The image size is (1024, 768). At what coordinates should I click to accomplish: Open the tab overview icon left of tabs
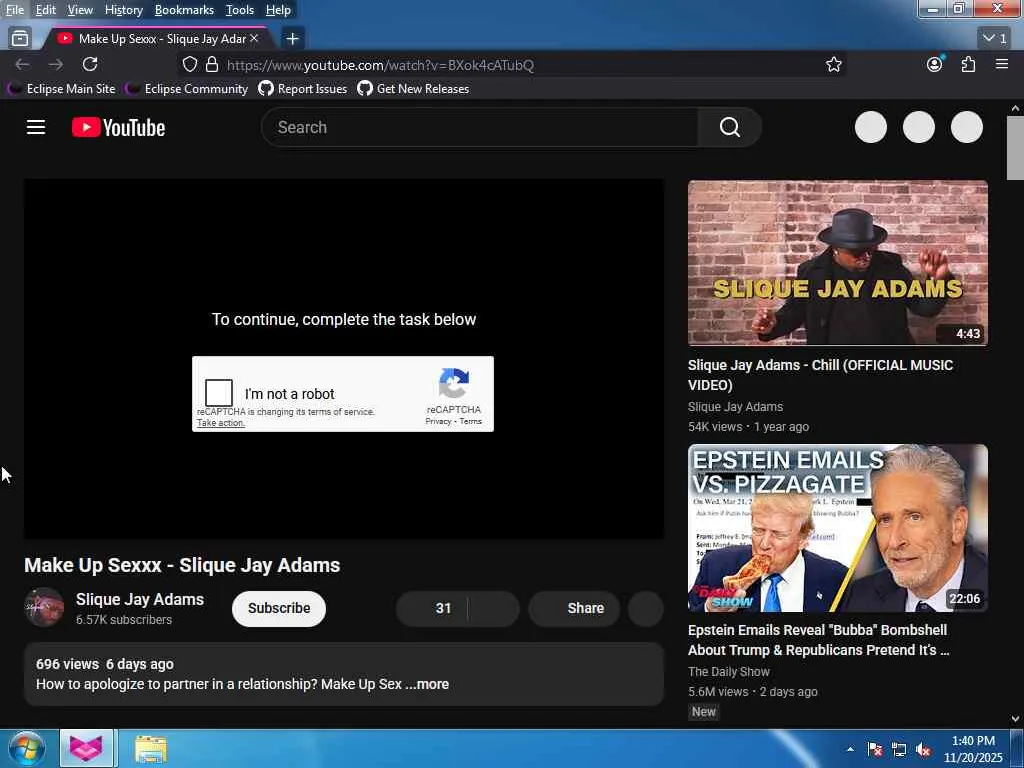pyautogui.click(x=20, y=39)
